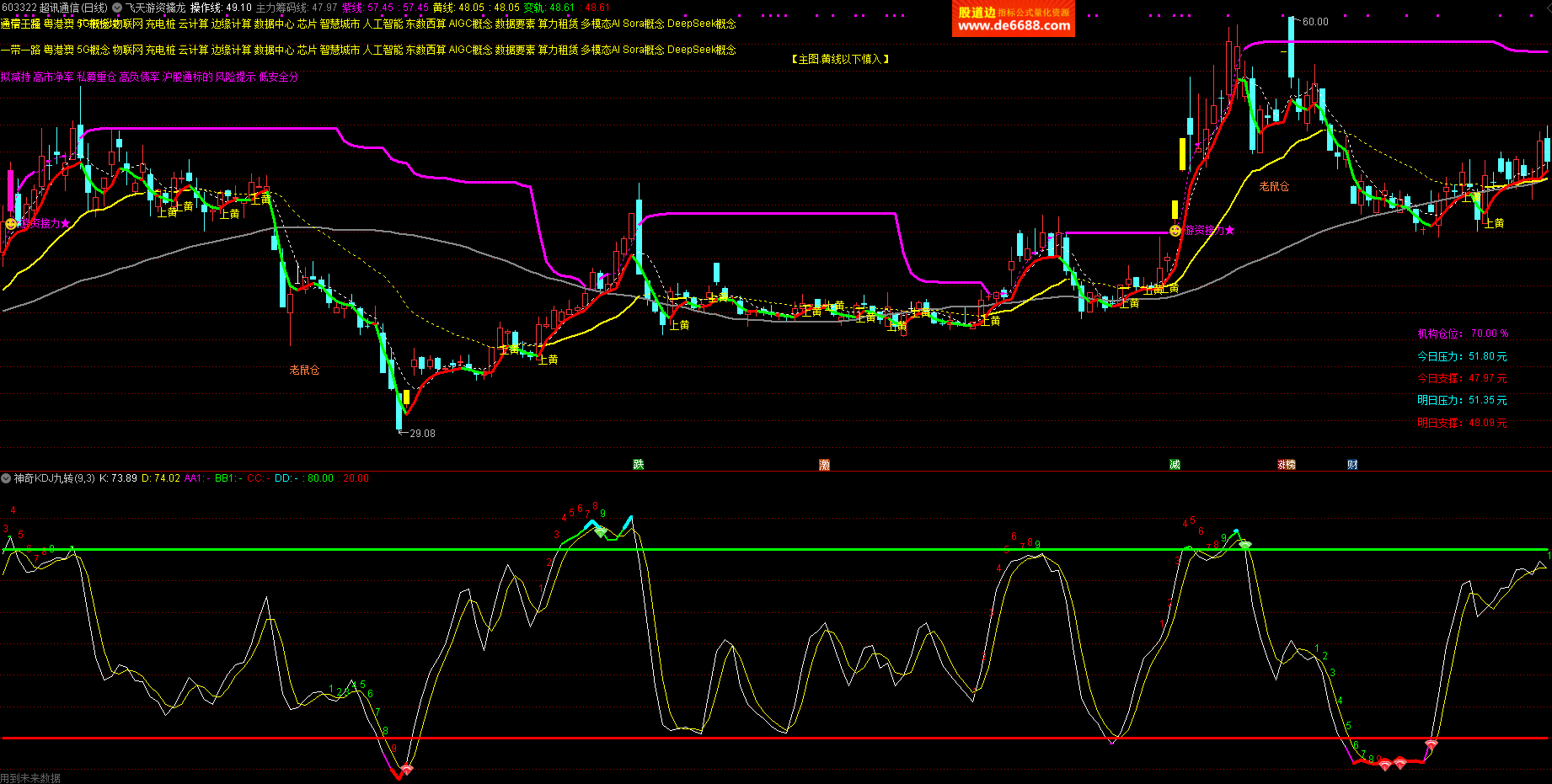Viewport: 1552px width, 784px height.
Task: Click the 用到未来数据 notice at bottom-left
Action: [31, 778]
